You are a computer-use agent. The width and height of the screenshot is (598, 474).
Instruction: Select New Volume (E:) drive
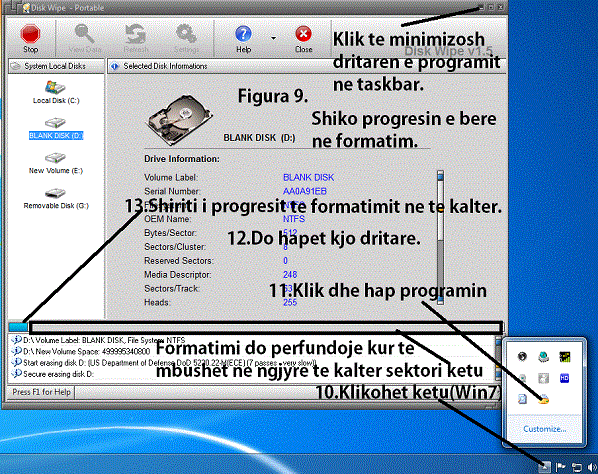tap(56, 164)
